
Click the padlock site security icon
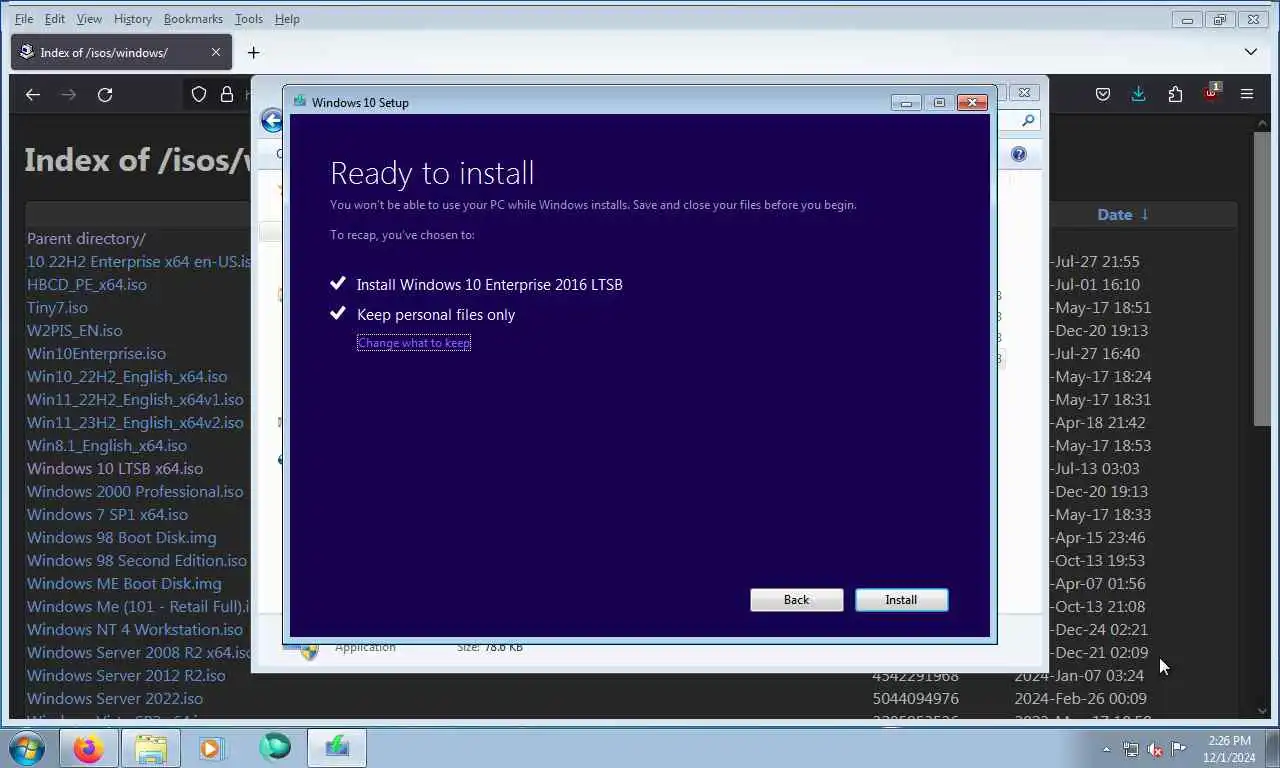[x=227, y=94]
